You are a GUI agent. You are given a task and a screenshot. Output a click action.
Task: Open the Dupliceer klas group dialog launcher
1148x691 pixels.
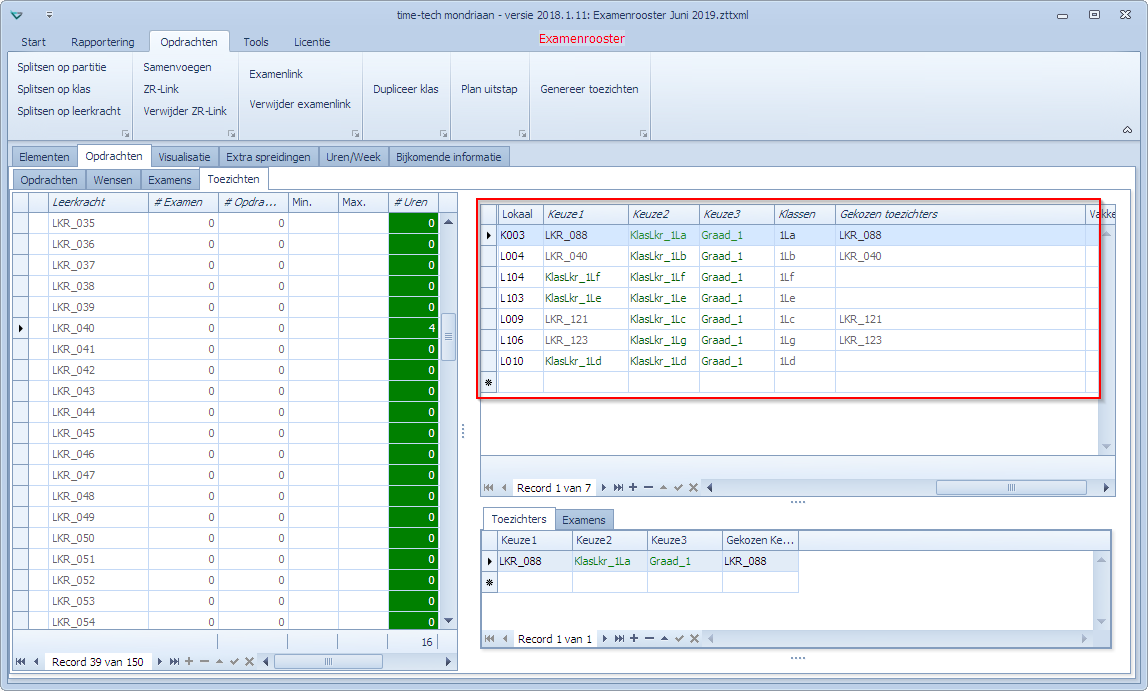tap(443, 134)
